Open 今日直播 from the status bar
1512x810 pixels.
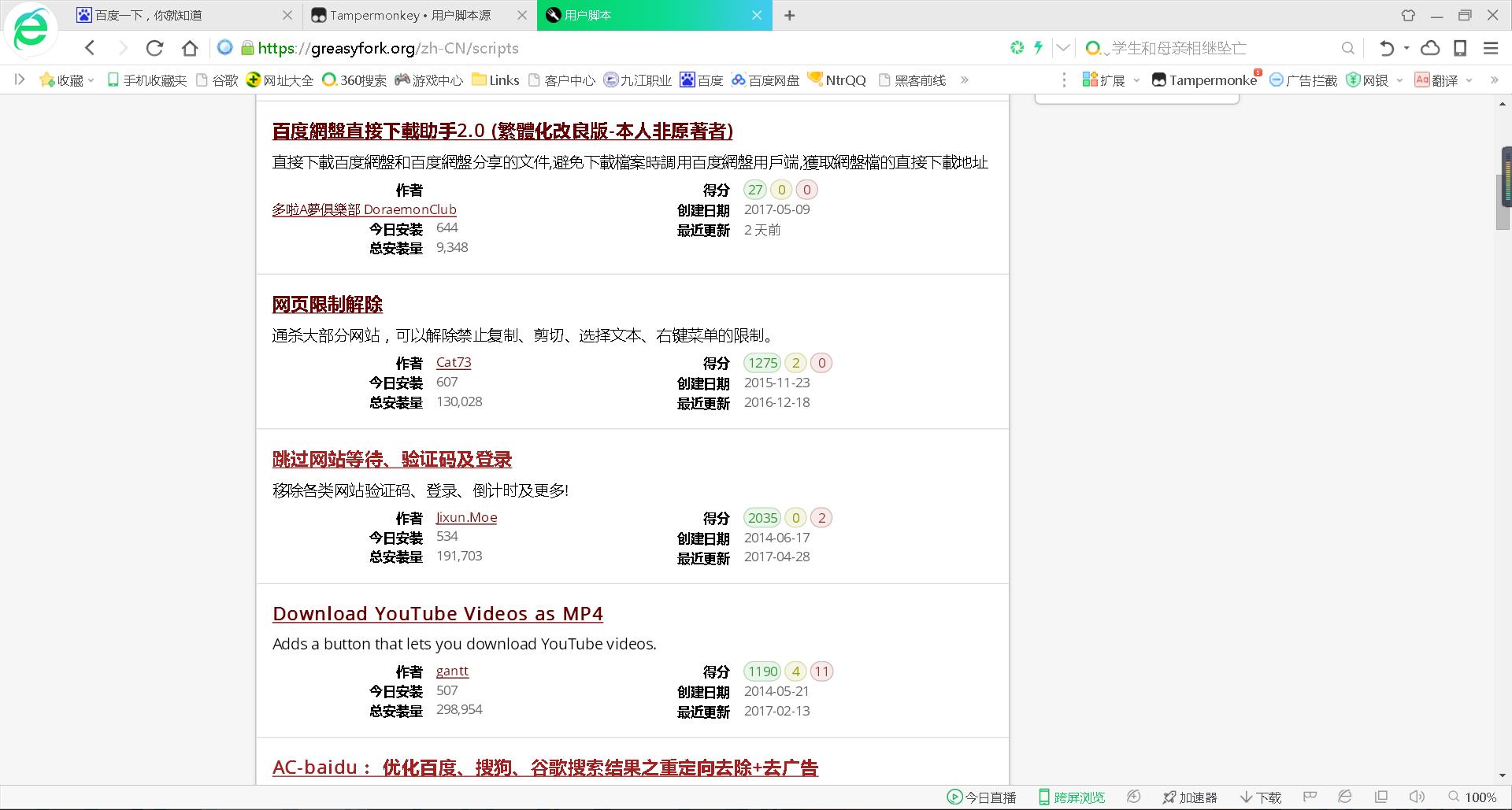coord(983,797)
